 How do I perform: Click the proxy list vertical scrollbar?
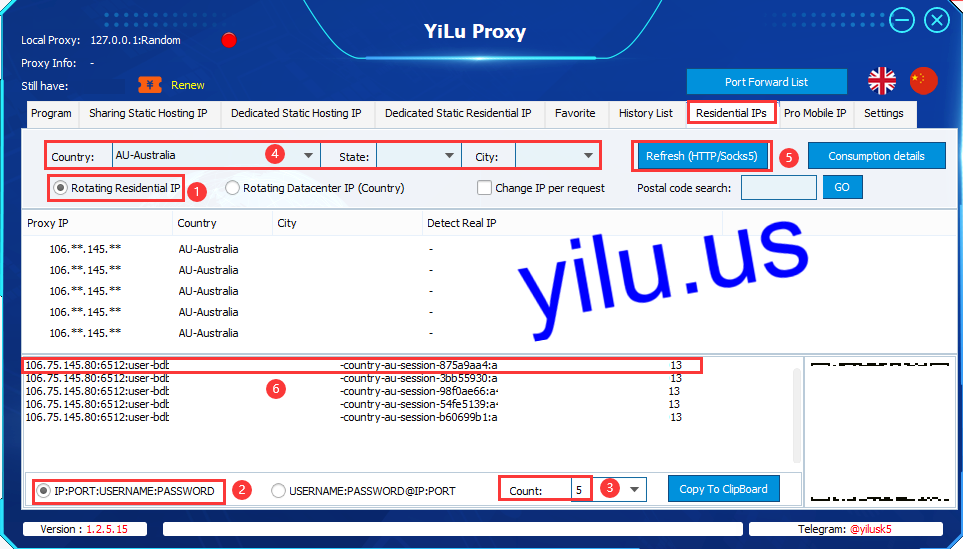797,415
